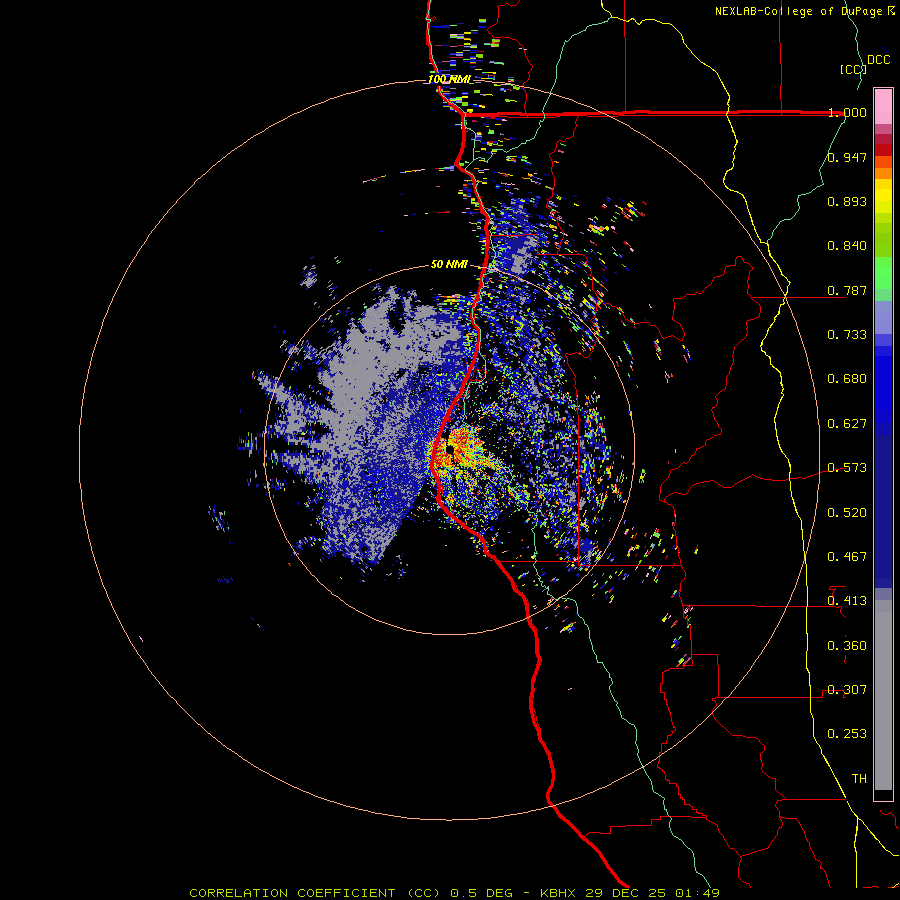This screenshot has height=900, width=900.
Task: Pick the bright green swatch in color bar
Action: point(883,273)
